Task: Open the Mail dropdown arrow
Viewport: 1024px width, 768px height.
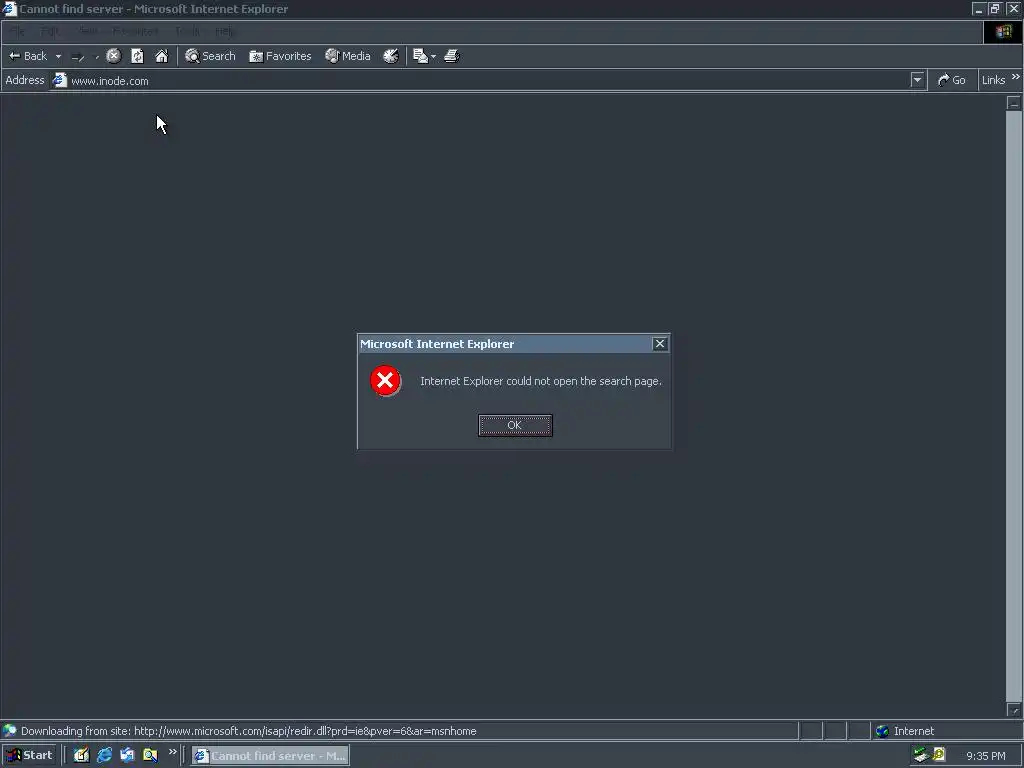Action: coord(434,57)
